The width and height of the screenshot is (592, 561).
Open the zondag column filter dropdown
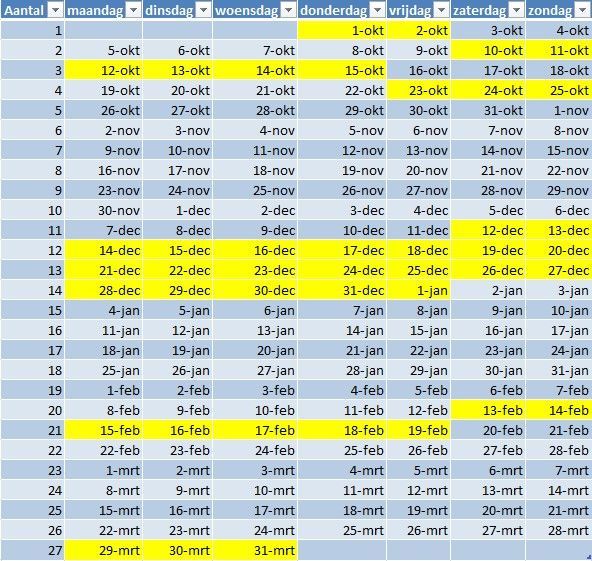click(583, 11)
